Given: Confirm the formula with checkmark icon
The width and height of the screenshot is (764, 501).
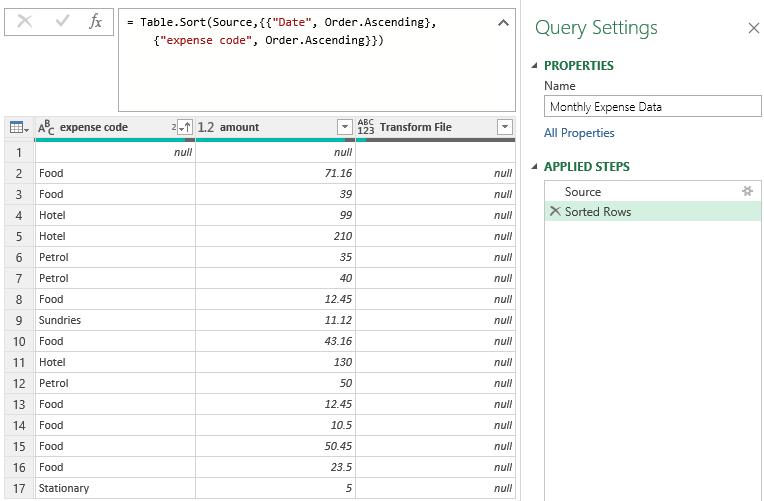Looking at the screenshot, I should pos(62,21).
